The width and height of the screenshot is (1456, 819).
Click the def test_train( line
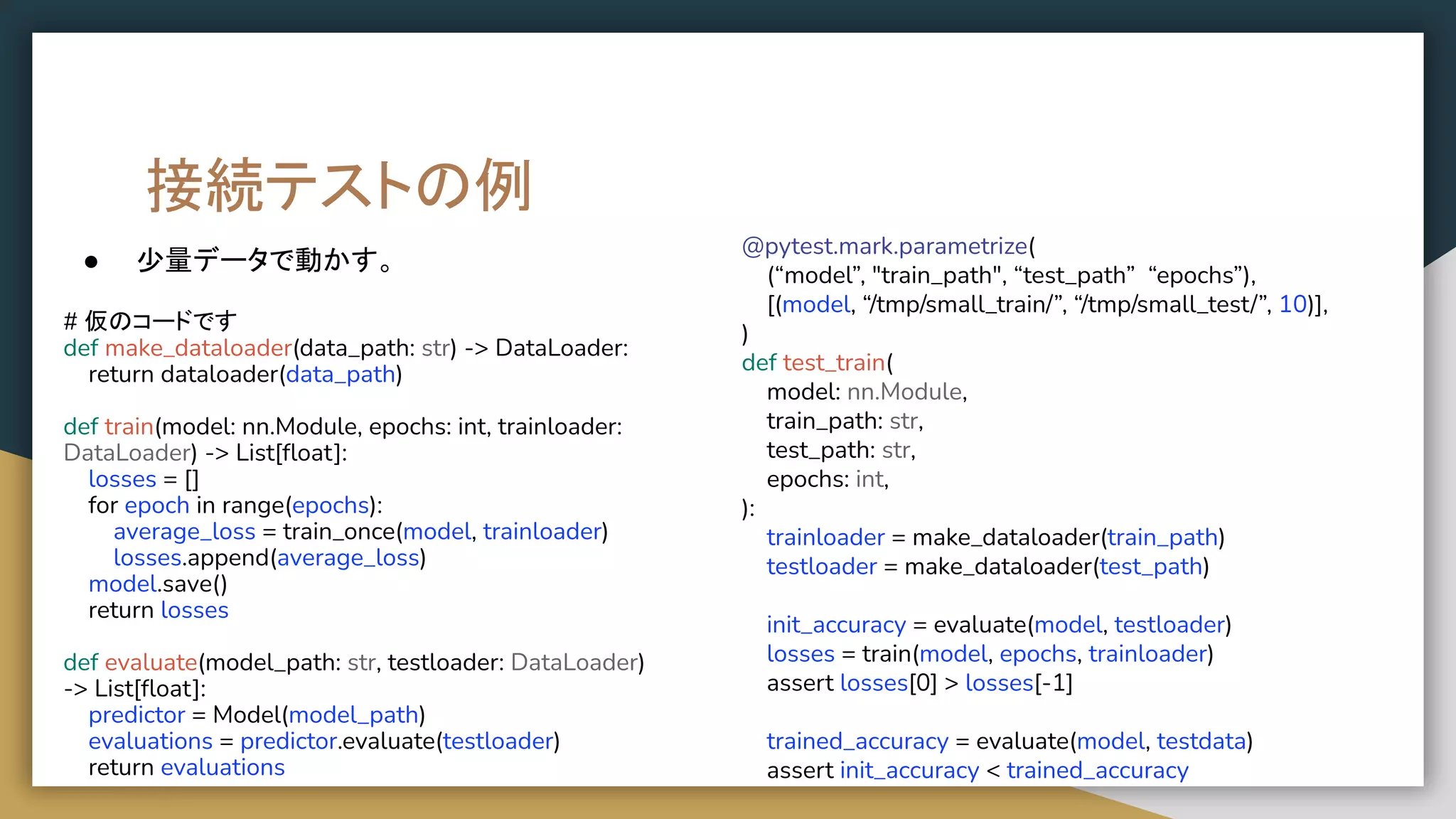[818, 363]
